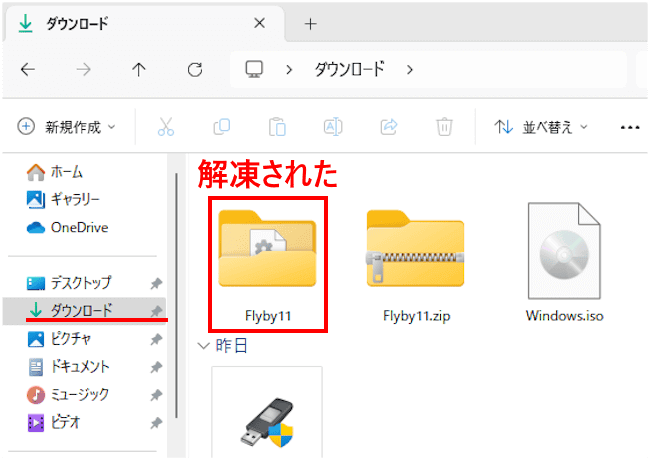Click the Share icon in toolbar

[388, 127]
